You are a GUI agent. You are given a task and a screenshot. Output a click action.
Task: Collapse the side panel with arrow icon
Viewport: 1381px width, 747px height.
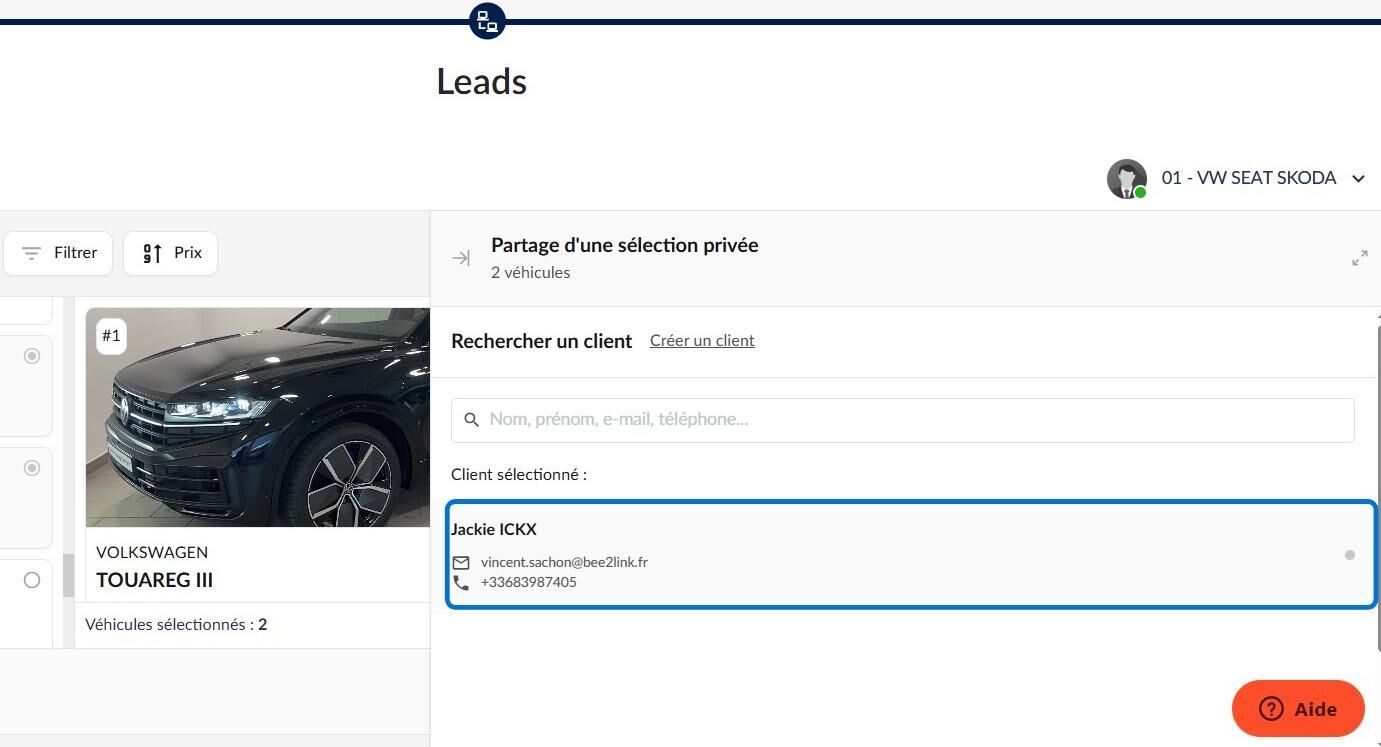[461, 258]
